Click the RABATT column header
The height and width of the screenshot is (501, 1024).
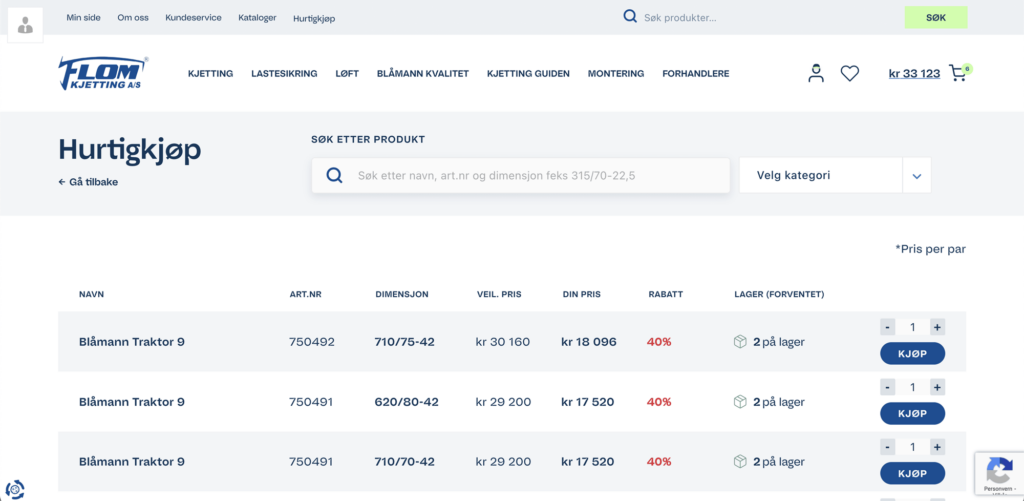666,295
